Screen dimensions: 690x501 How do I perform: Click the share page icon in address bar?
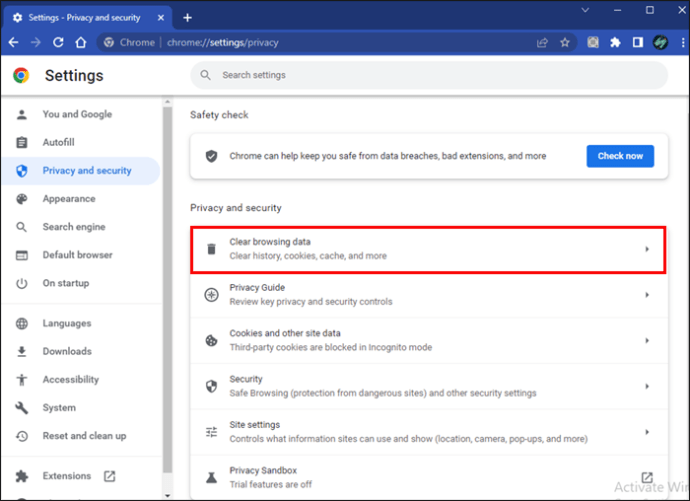coord(542,43)
